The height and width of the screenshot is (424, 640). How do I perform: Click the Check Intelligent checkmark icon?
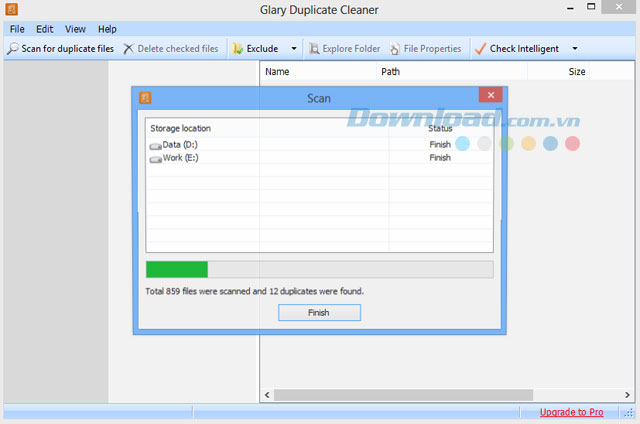tap(480, 49)
